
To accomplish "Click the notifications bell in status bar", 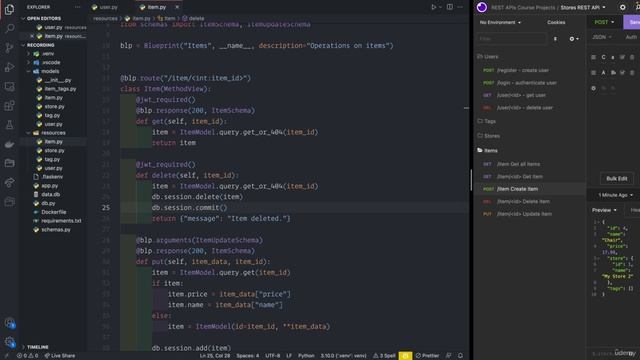I will (460, 356).
